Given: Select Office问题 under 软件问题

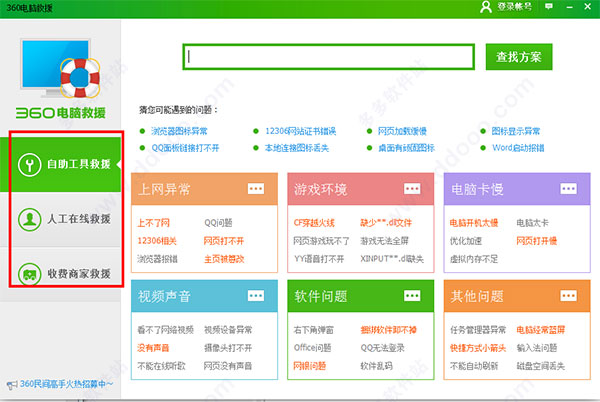Looking at the screenshot, I should [312, 348].
